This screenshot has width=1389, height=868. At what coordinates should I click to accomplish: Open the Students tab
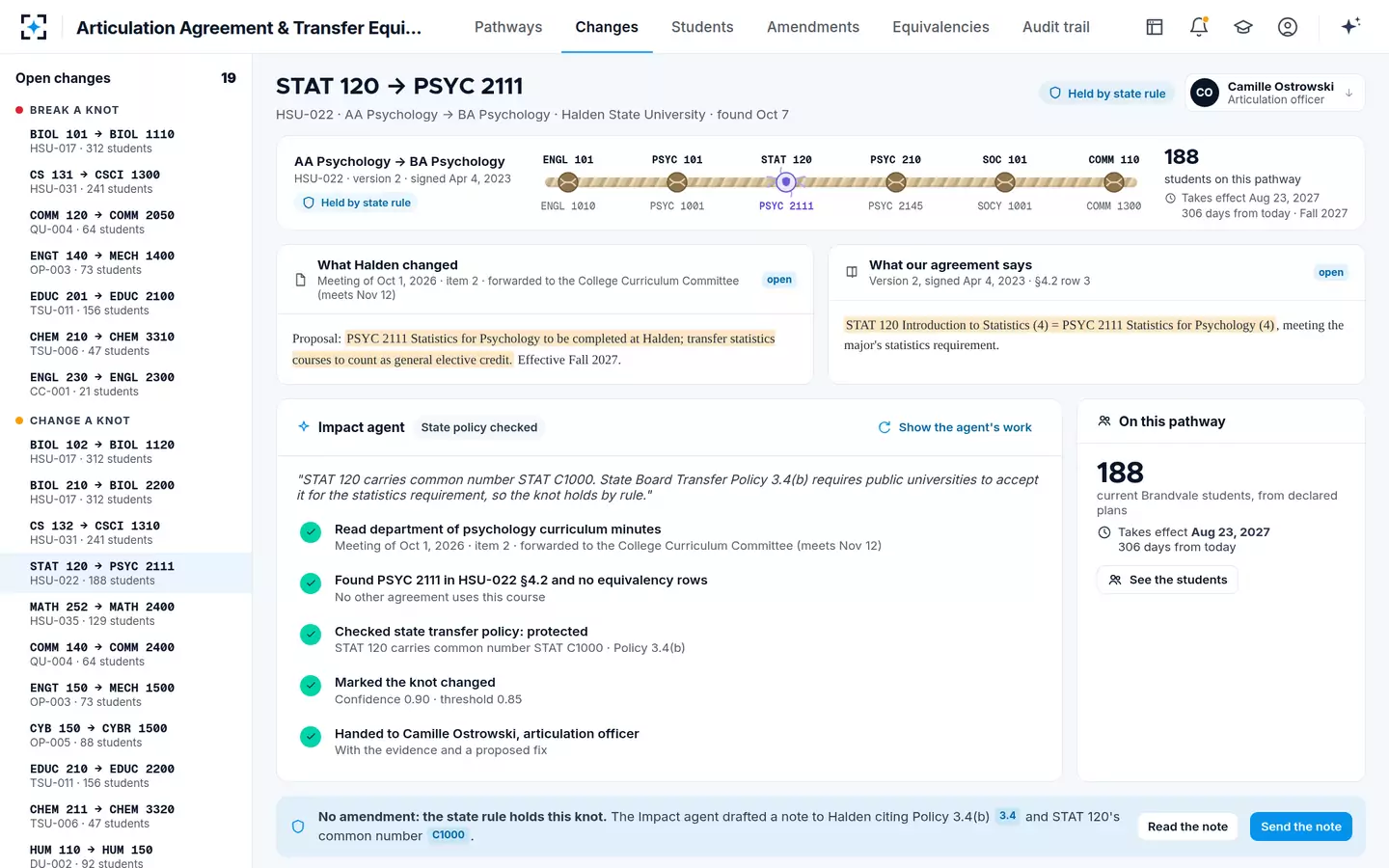click(x=702, y=27)
